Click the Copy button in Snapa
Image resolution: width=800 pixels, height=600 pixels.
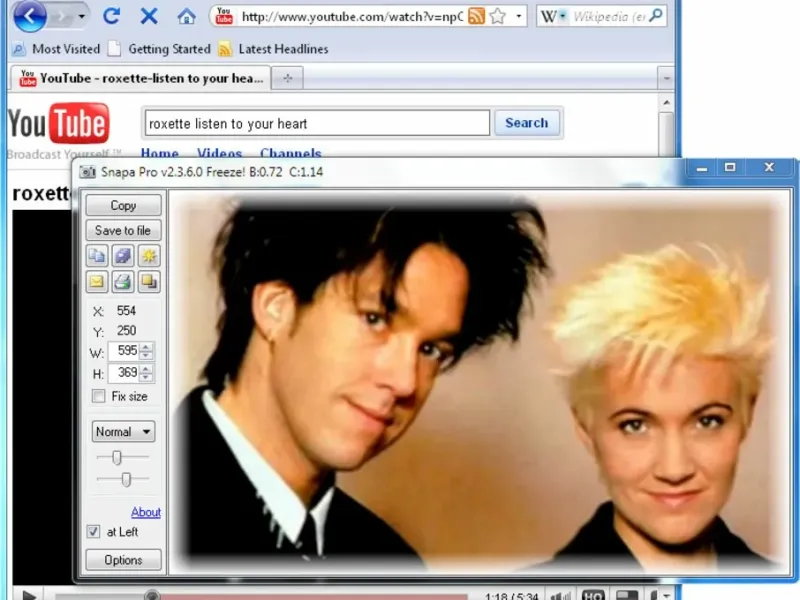tap(123, 205)
